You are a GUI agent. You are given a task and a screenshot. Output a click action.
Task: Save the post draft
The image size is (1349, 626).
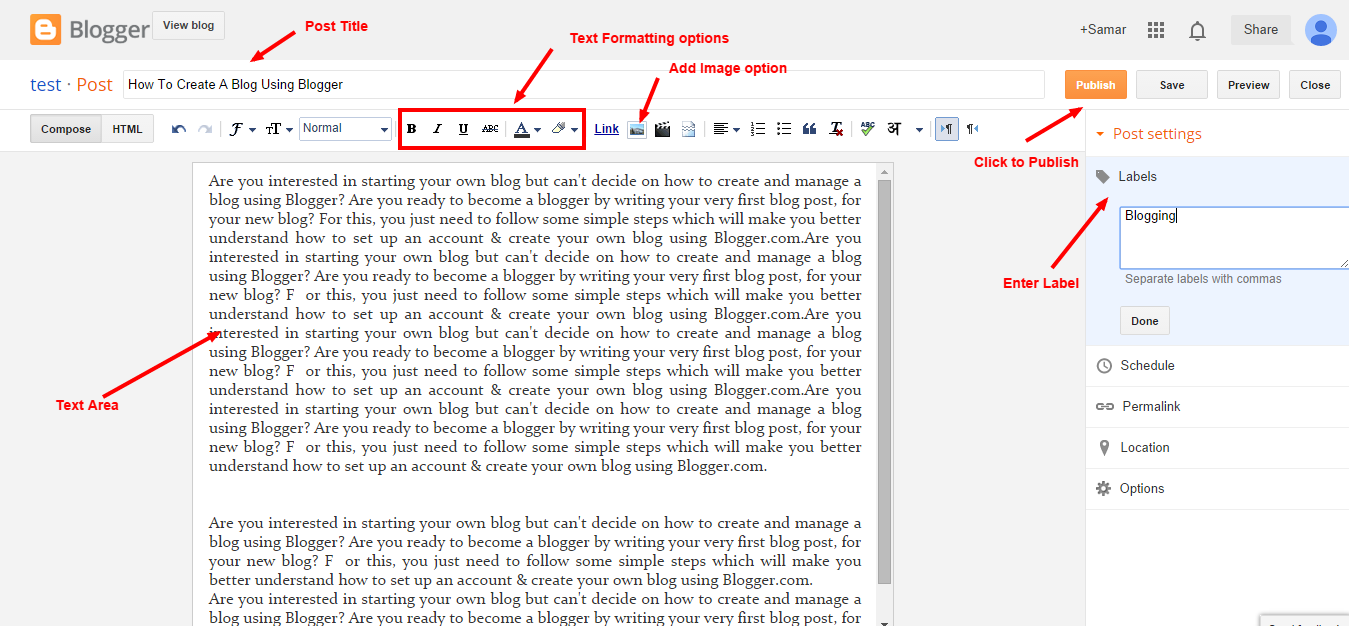pyautogui.click(x=1172, y=85)
